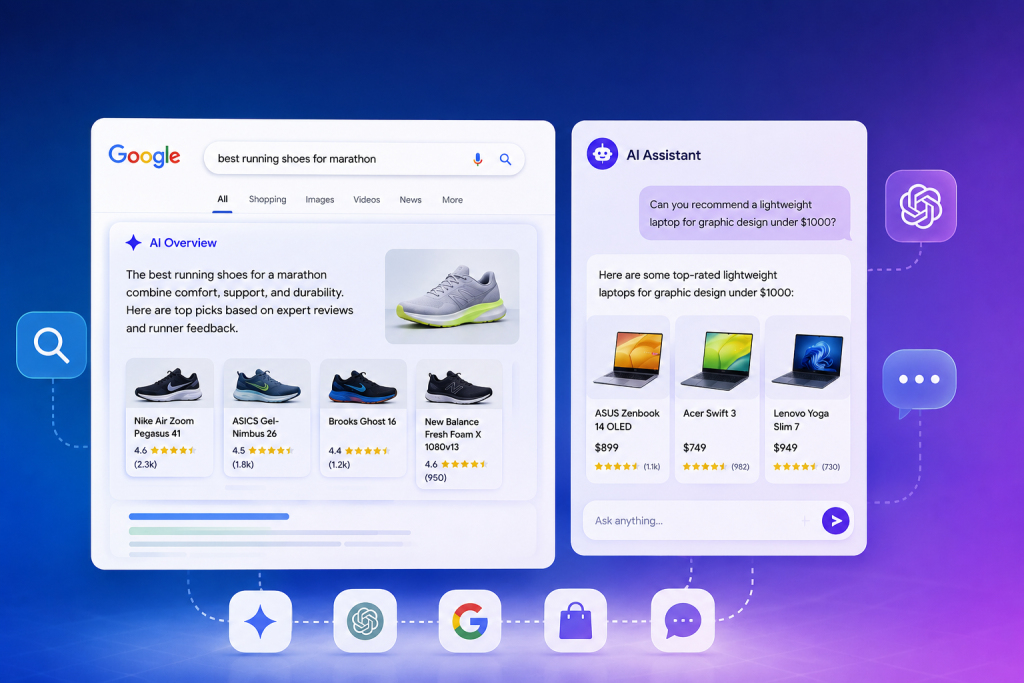Open the featured gray sneaker image
This screenshot has width=1024, height=683.
point(452,296)
